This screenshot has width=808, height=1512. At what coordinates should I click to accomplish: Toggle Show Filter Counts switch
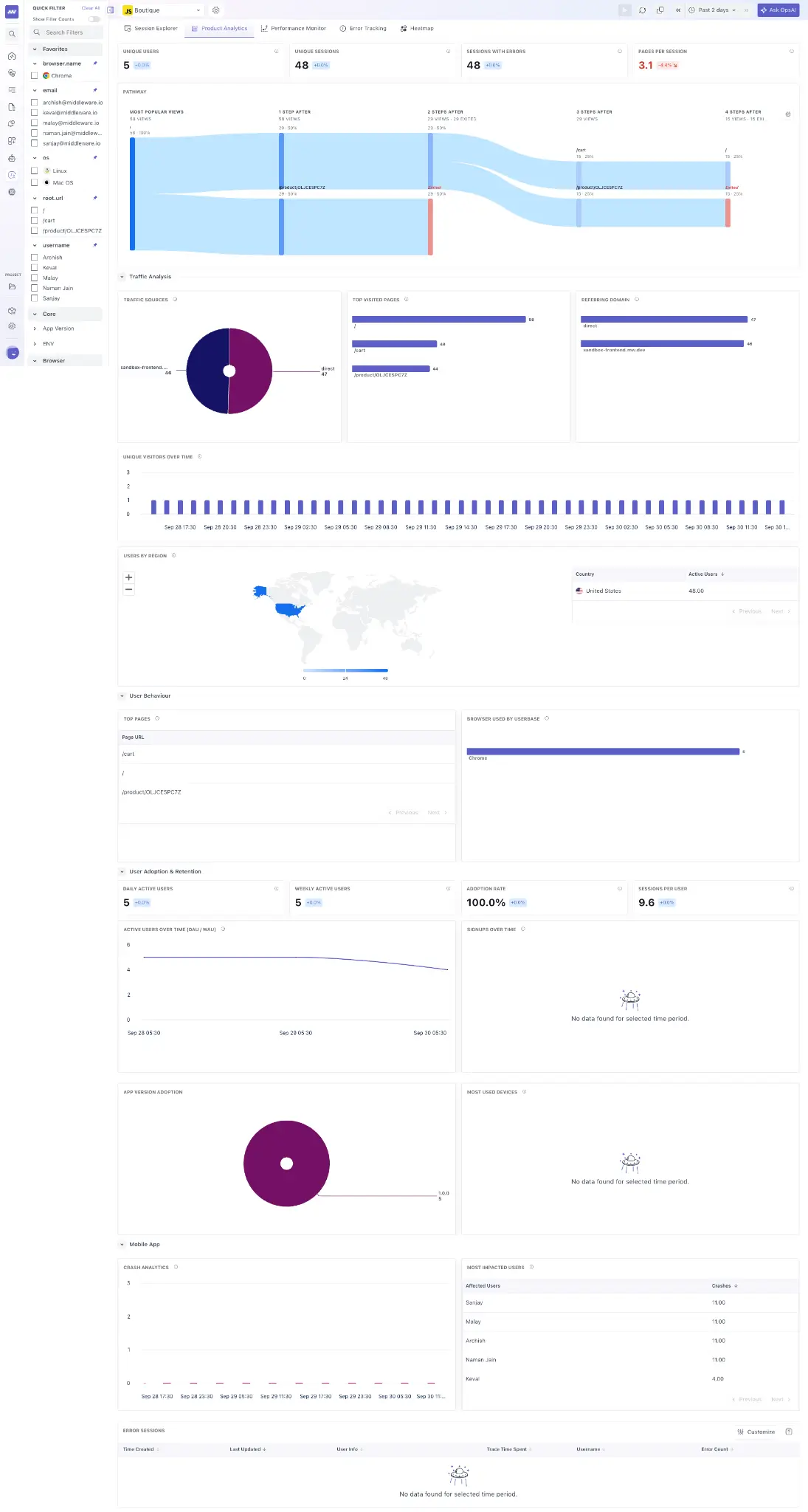[94, 19]
